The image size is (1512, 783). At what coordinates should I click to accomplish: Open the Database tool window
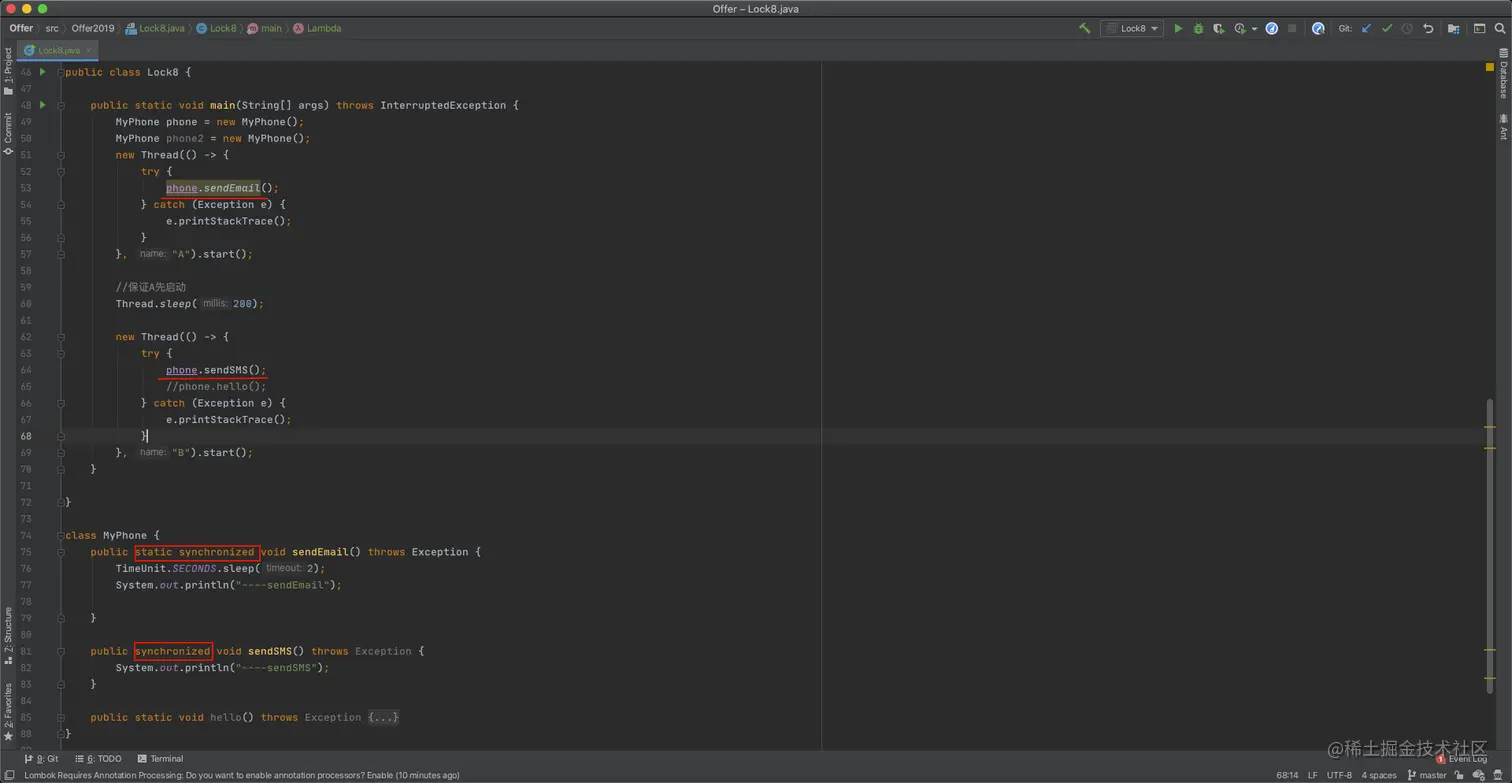point(1503,74)
